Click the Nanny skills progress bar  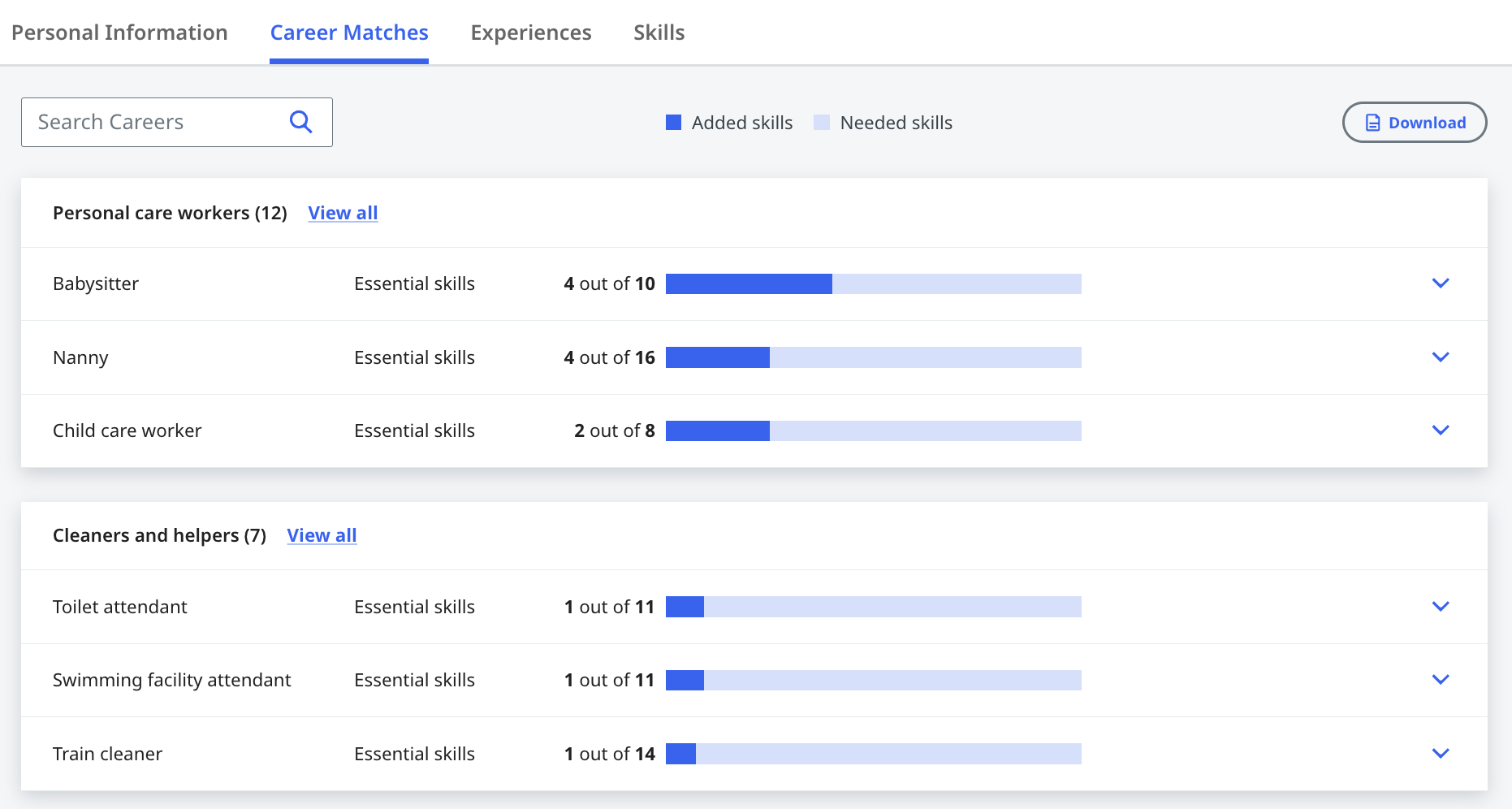point(874,357)
